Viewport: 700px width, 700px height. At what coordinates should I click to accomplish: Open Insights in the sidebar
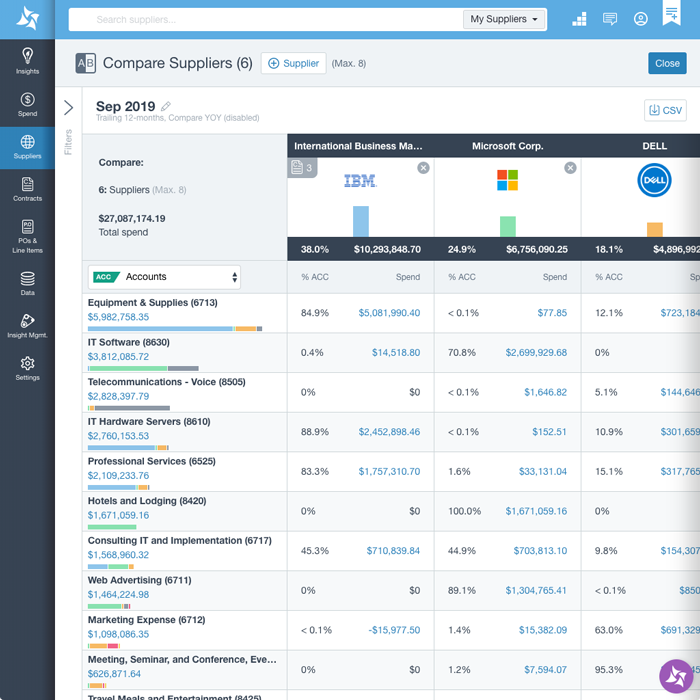pos(27,61)
